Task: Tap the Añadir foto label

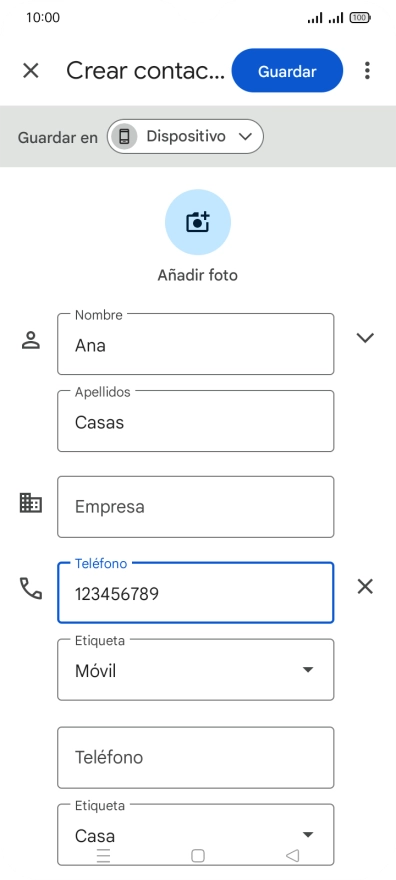Action: [x=197, y=275]
